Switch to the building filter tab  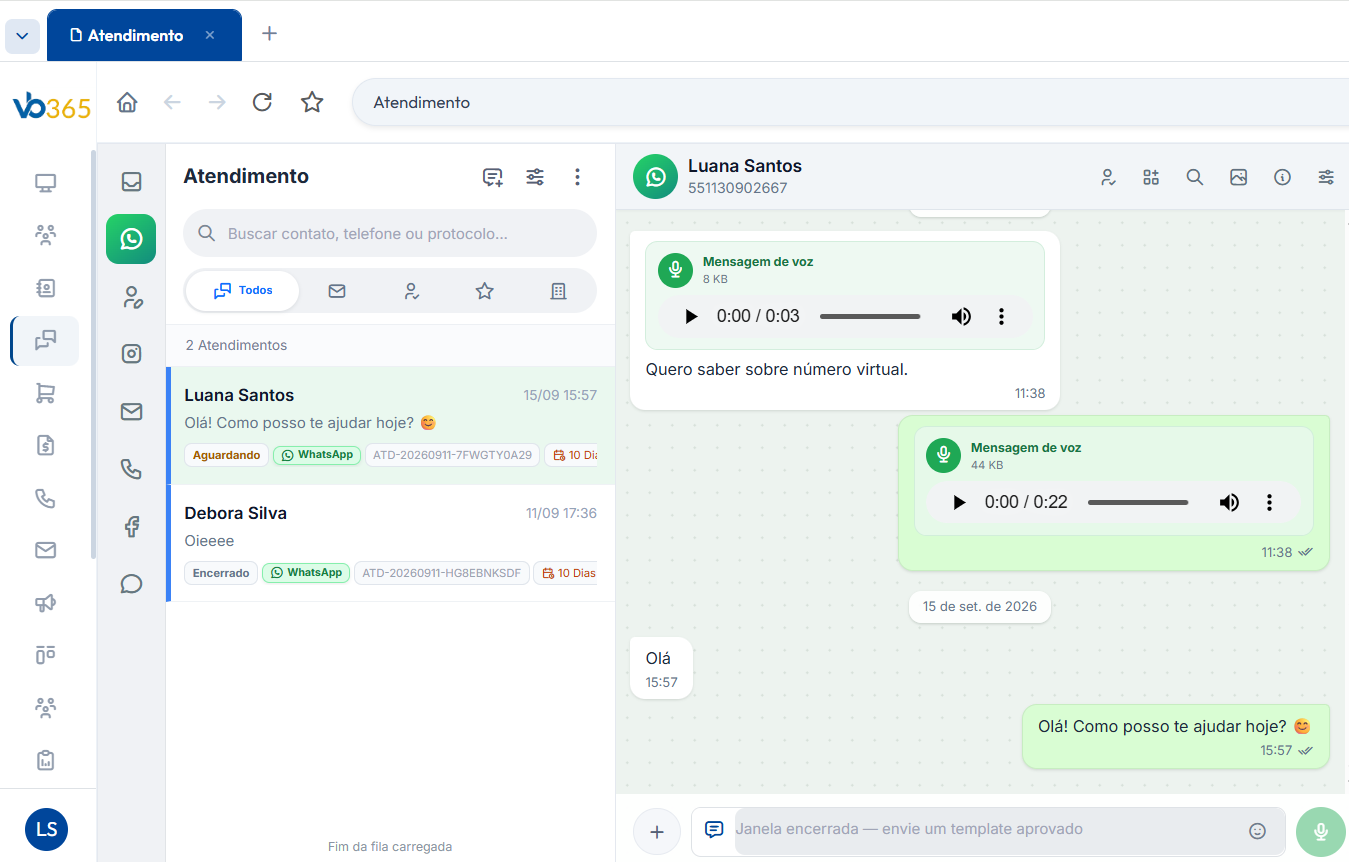558,291
